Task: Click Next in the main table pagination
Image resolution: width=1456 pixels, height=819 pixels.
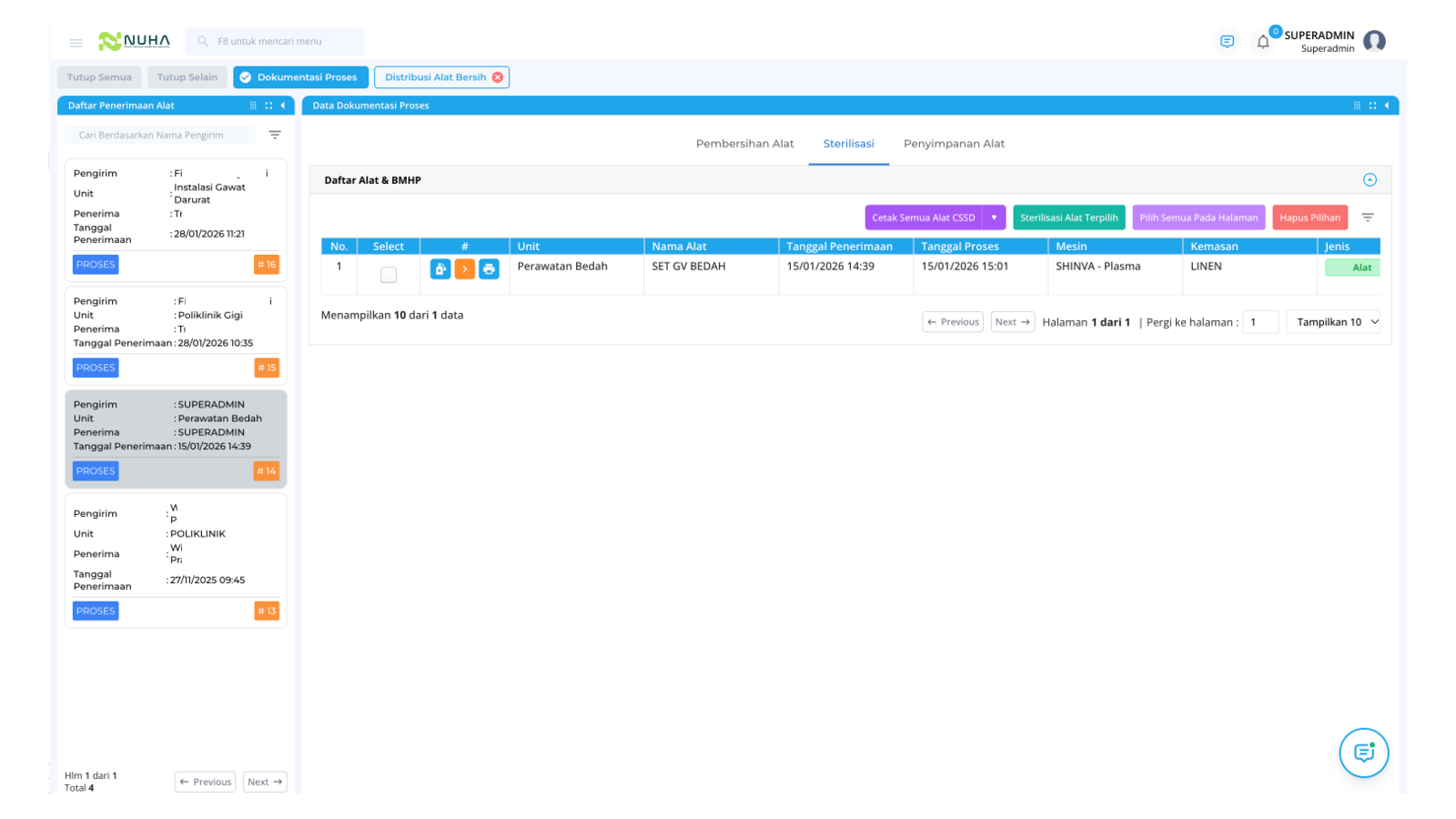Action: tap(1012, 322)
